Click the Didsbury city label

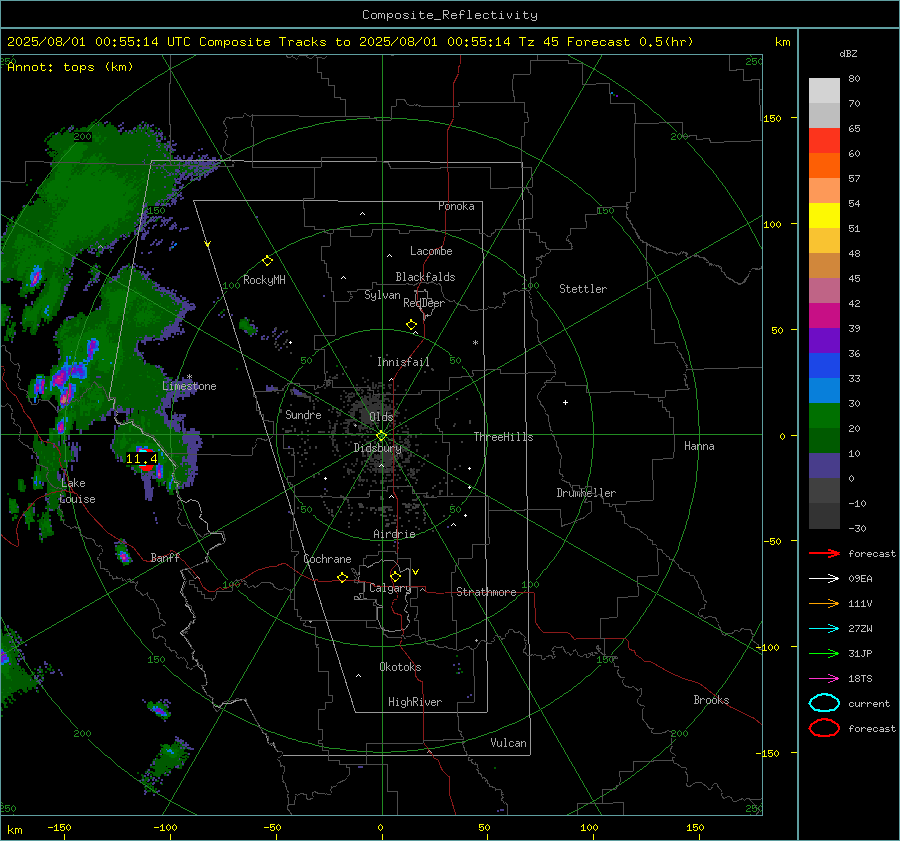[x=378, y=448]
